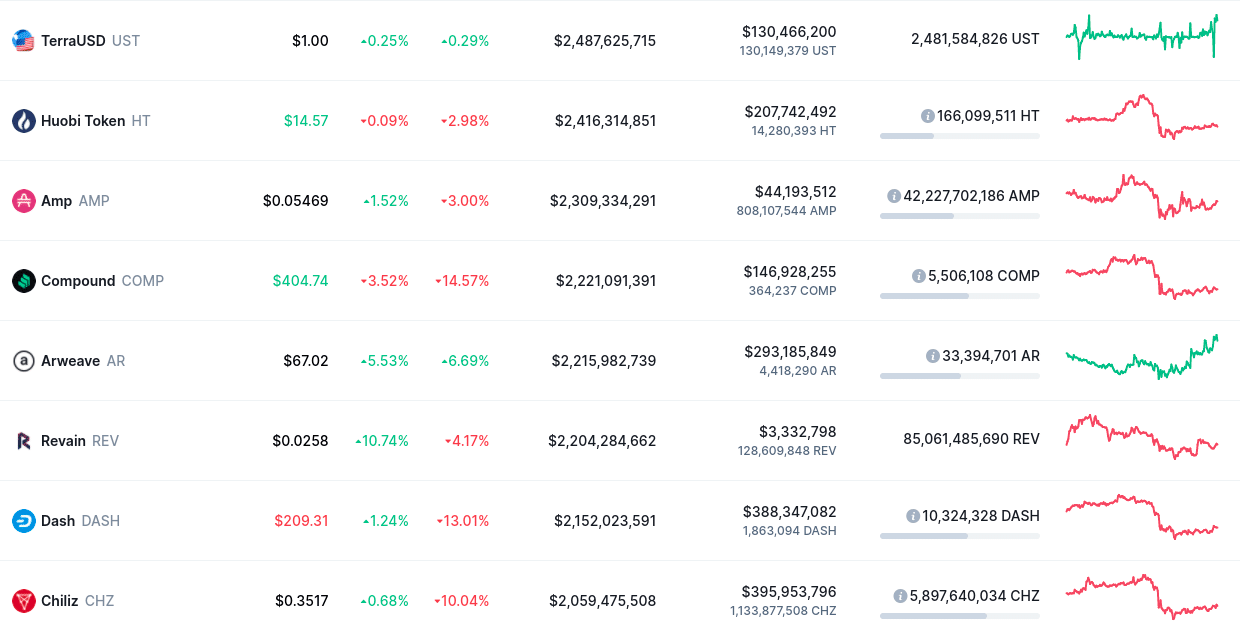This screenshot has width=1240, height=640.
Task: Click the Amp price $0.05469
Action: pyautogui.click(x=296, y=201)
